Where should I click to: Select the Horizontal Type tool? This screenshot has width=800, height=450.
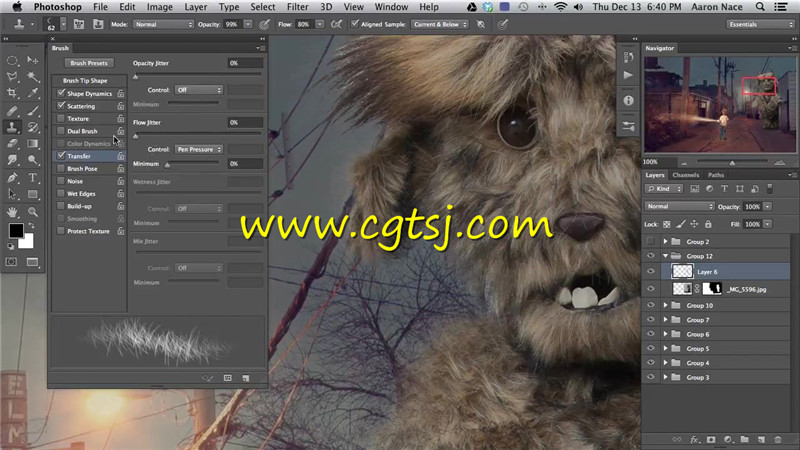pyautogui.click(x=33, y=178)
